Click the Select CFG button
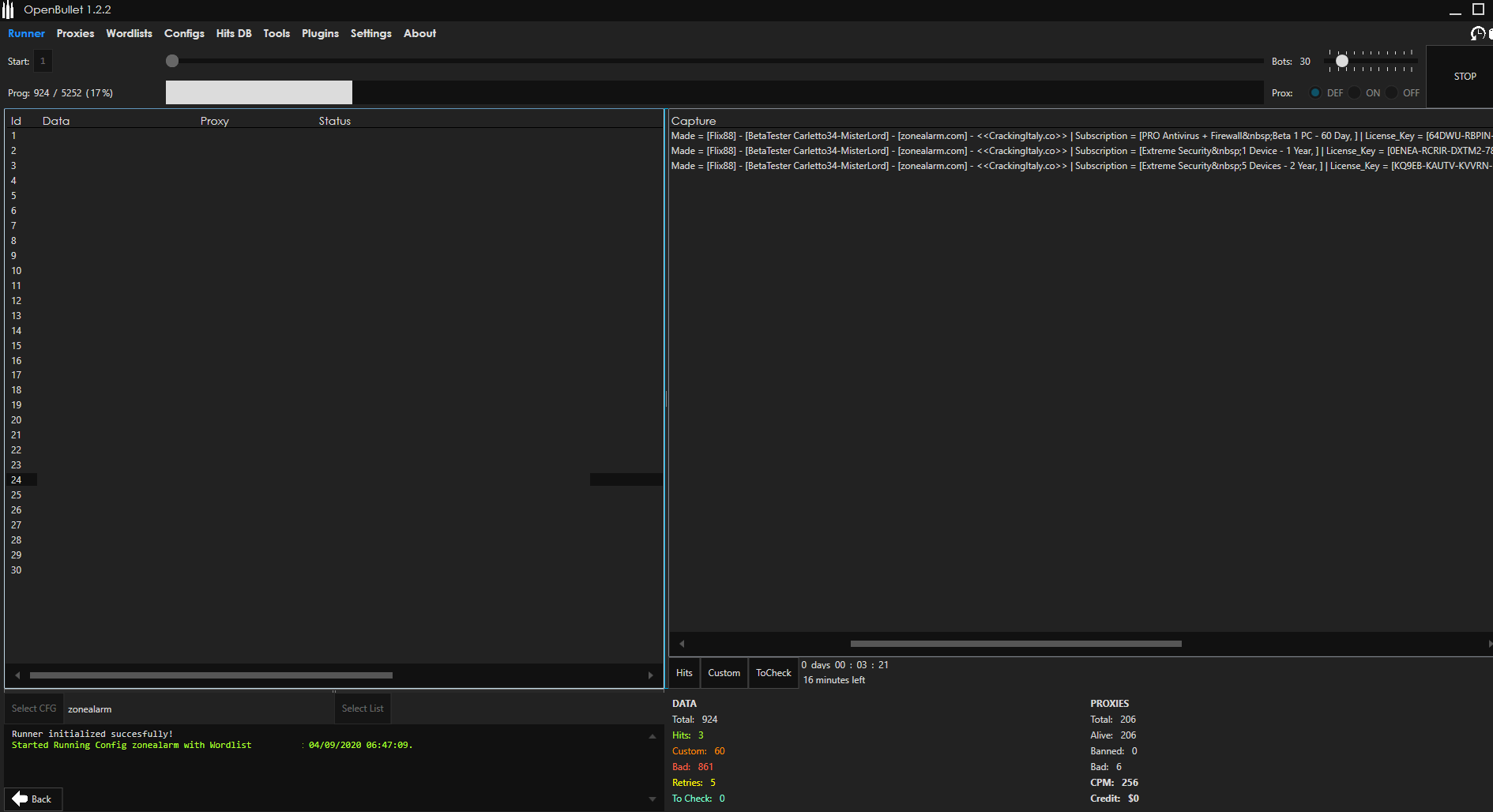1493x812 pixels. 34,709
